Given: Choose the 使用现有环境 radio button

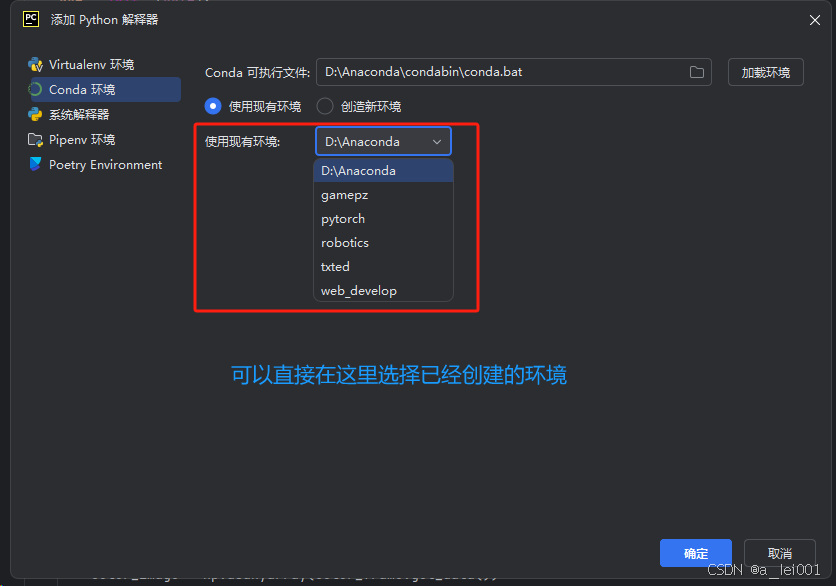Looking at the screenshot, I should (x=213, y=106).
